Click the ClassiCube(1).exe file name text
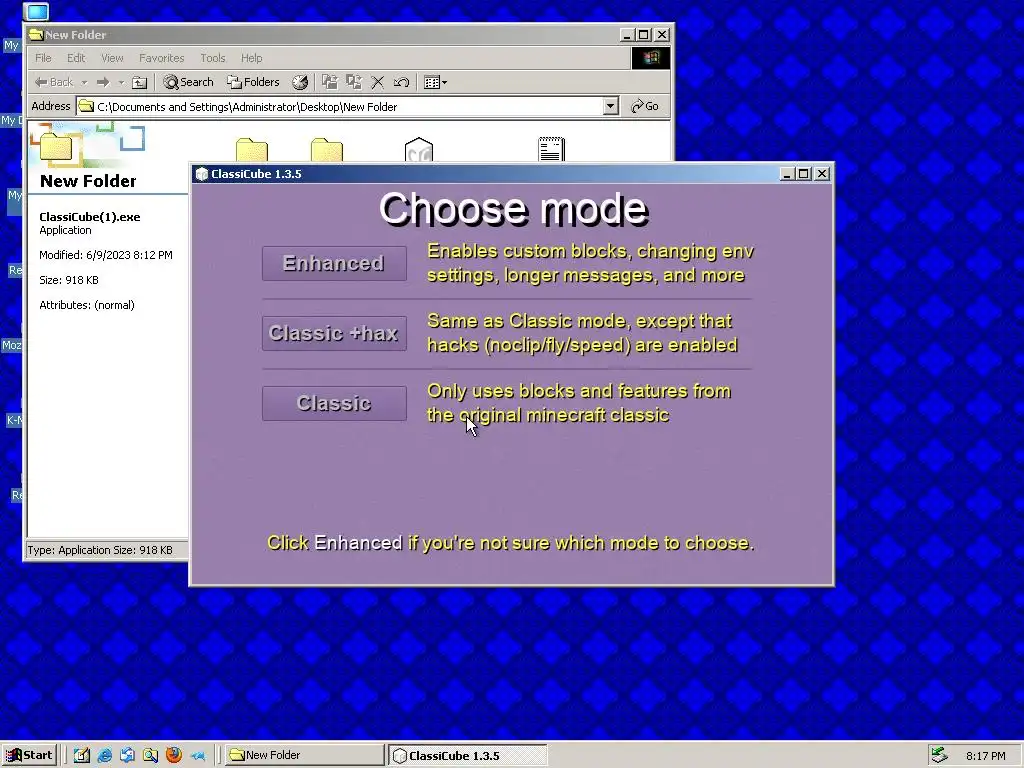 pos(89,217)
